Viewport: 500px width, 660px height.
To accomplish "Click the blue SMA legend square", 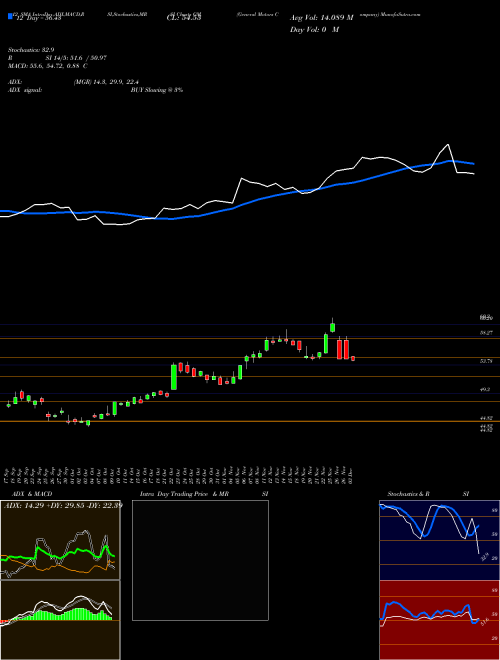I will coord(10,17).
